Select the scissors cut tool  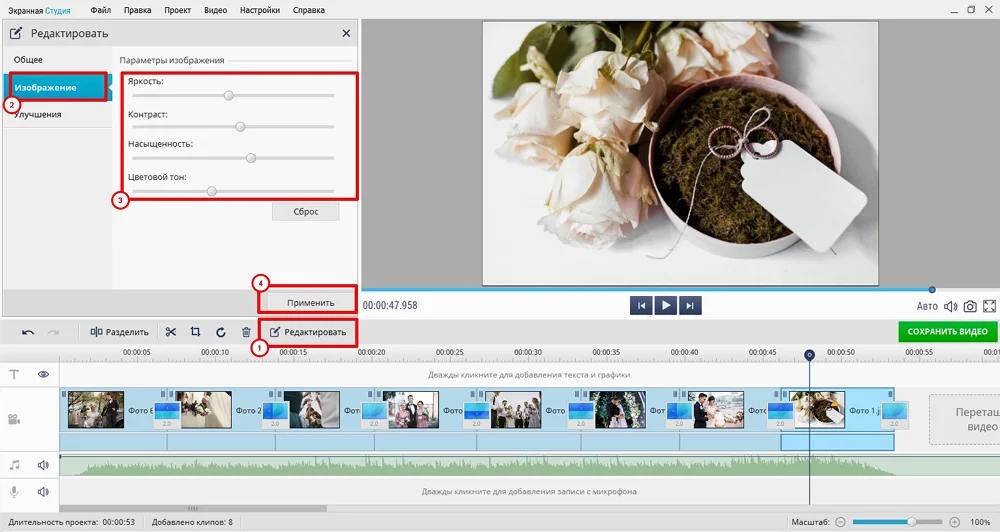(171, 332)
